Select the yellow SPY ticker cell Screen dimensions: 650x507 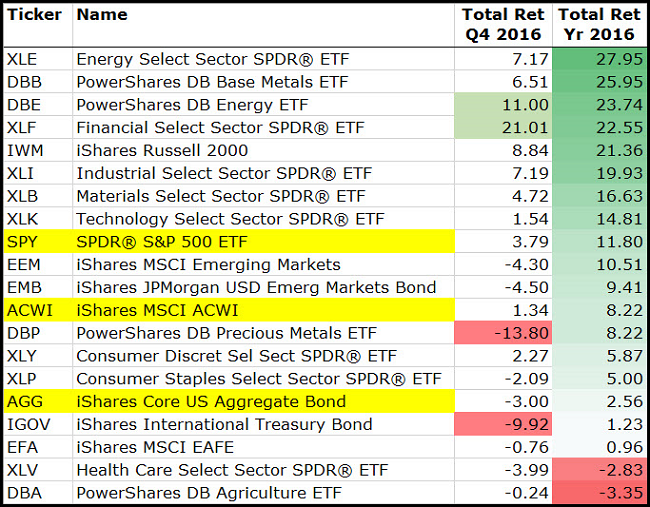coord(38,241)
